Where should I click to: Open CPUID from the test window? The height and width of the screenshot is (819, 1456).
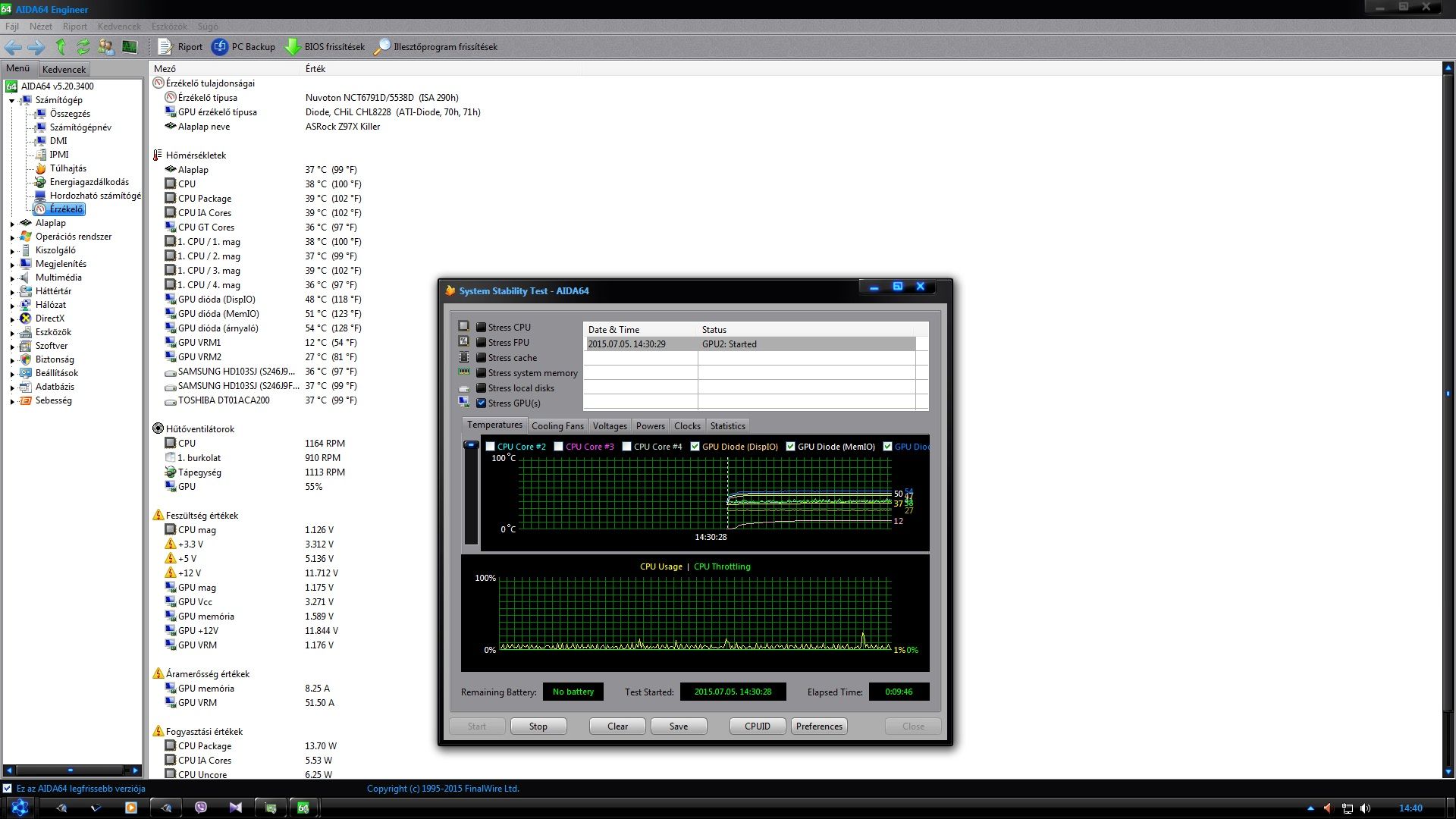pos(758,726)
